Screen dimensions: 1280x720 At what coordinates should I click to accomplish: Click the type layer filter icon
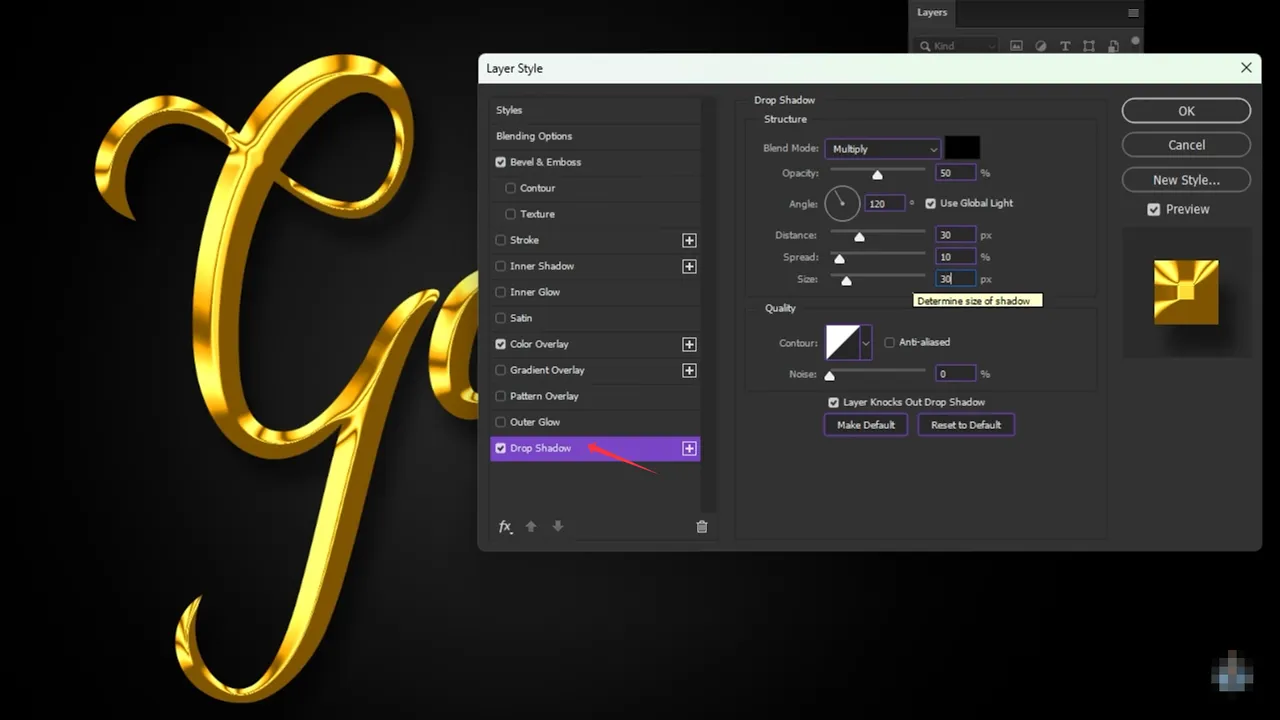pos(1064,46)
